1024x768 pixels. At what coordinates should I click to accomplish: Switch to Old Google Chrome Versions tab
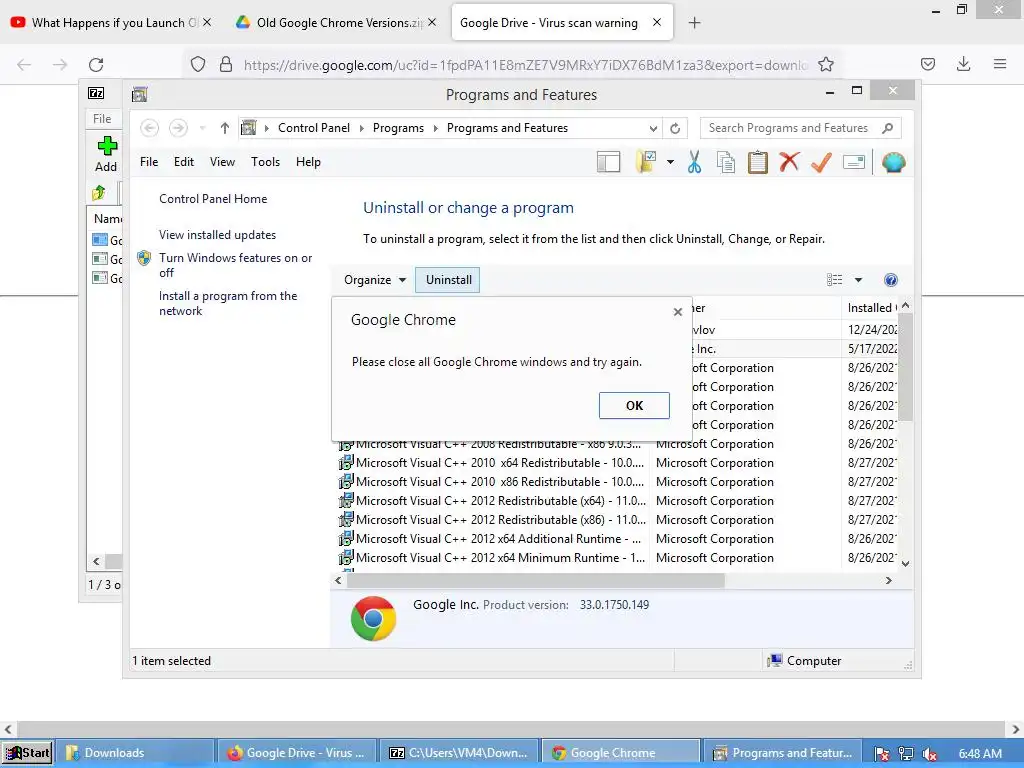pos(335,23)
